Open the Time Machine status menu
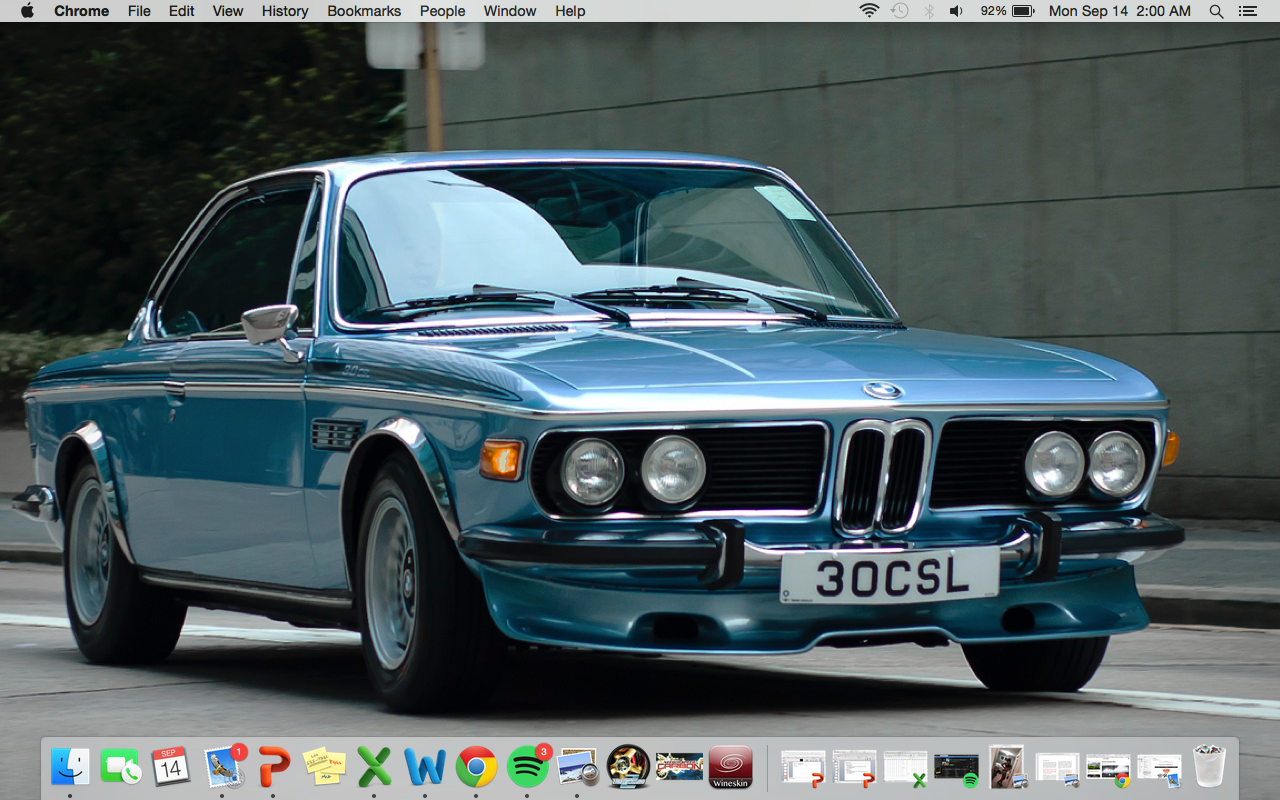The height and width of the screenshot is (800, 1280). pos(900,11)
